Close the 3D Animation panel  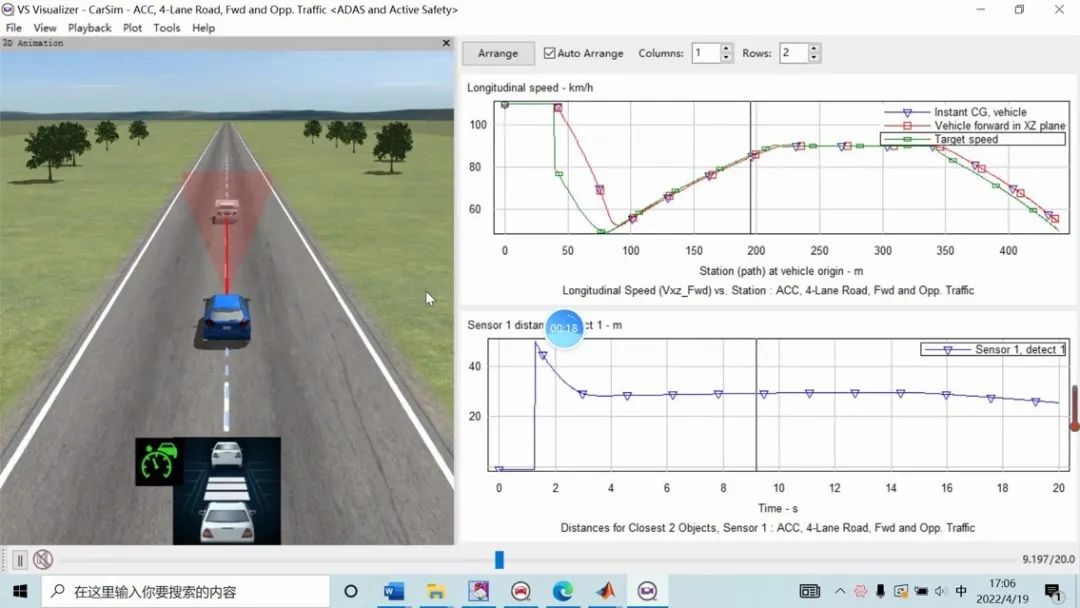pyautogui.click(x=446, y=43)
